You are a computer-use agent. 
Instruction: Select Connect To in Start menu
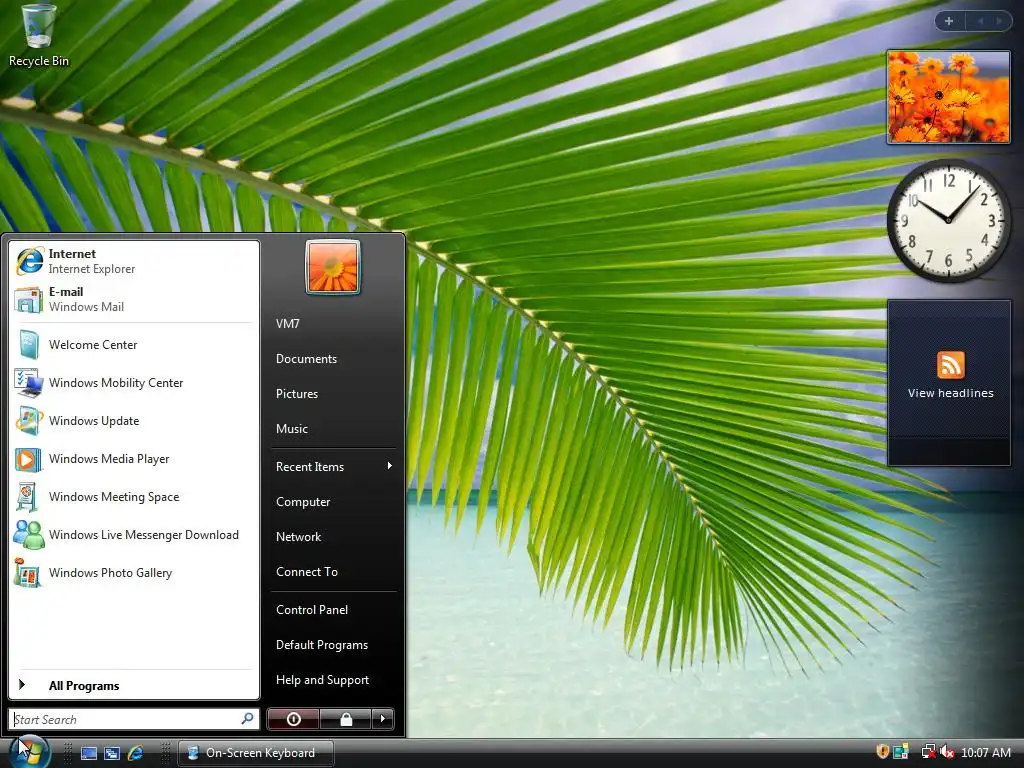coord(334,572)
